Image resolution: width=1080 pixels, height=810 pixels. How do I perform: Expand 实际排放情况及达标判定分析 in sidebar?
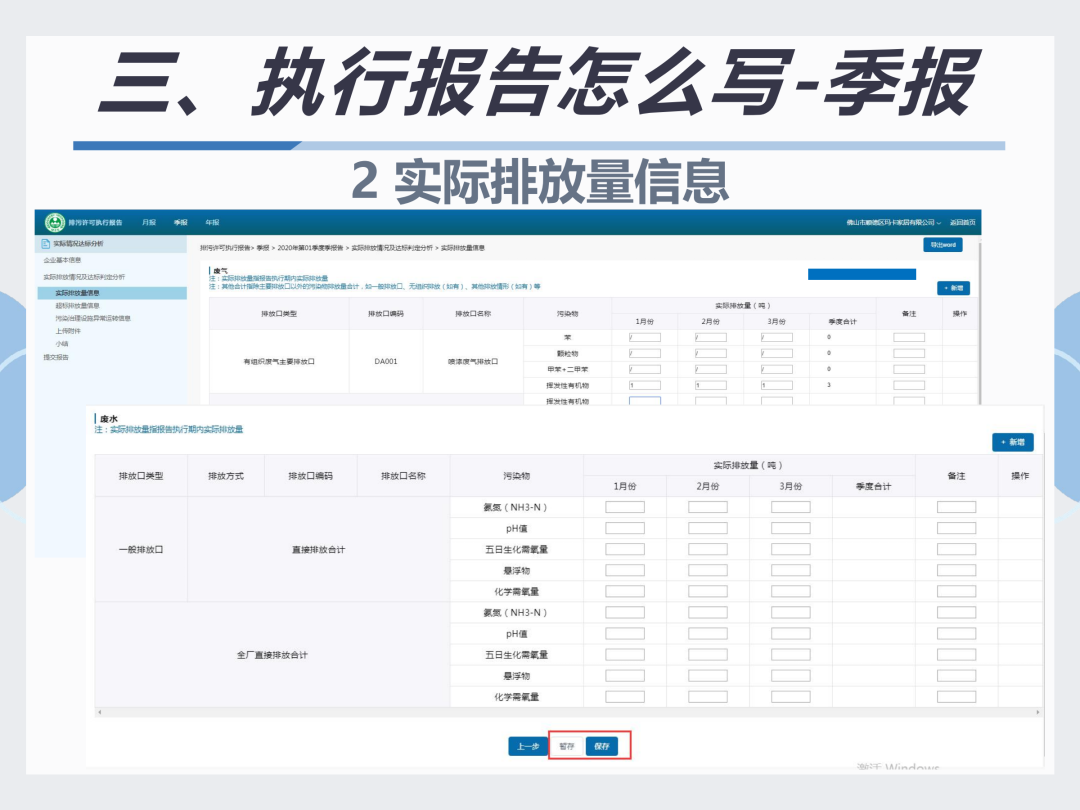click(84, 277)
